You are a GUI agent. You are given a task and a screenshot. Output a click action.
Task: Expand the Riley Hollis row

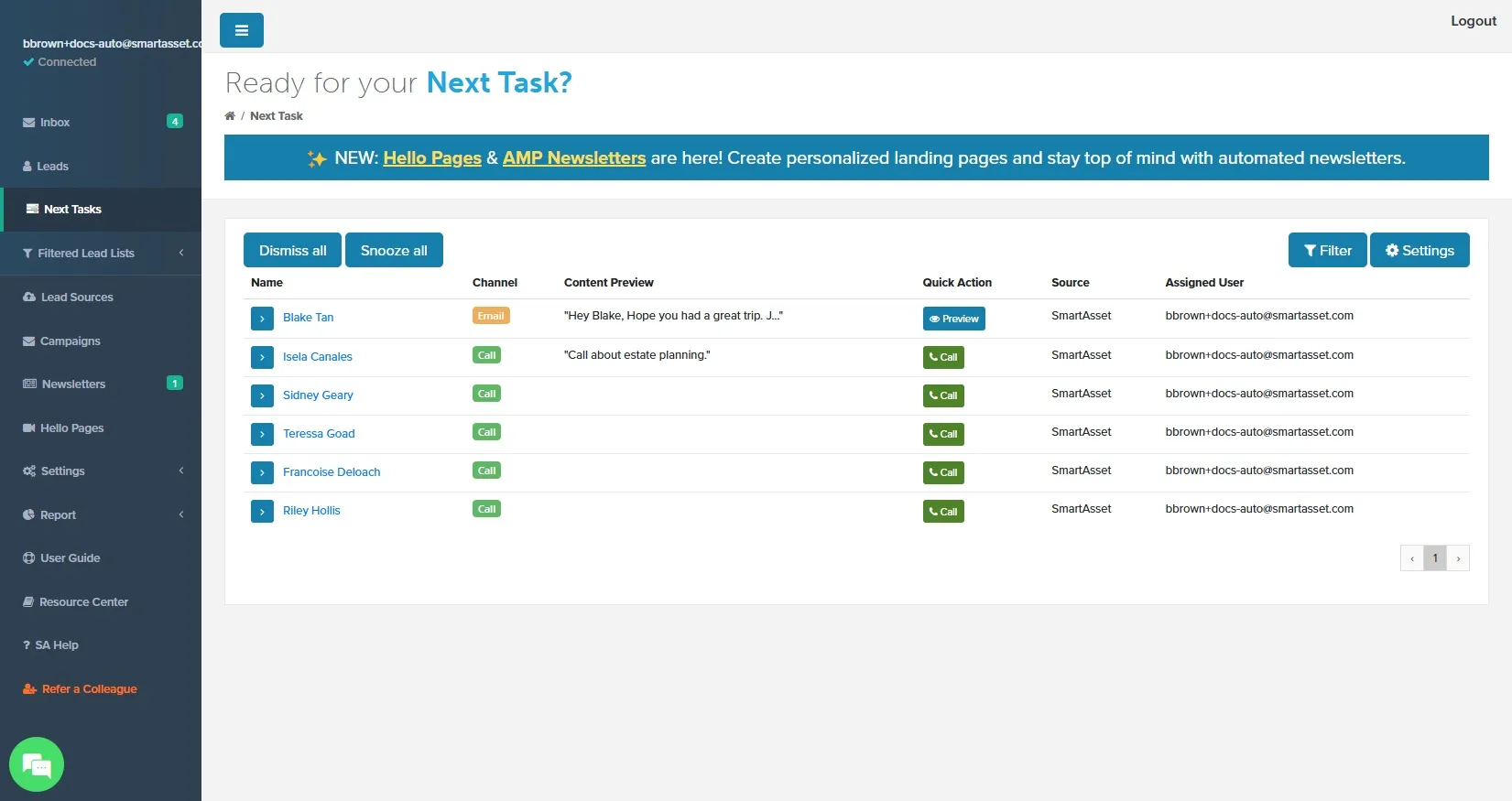point(262,511)
